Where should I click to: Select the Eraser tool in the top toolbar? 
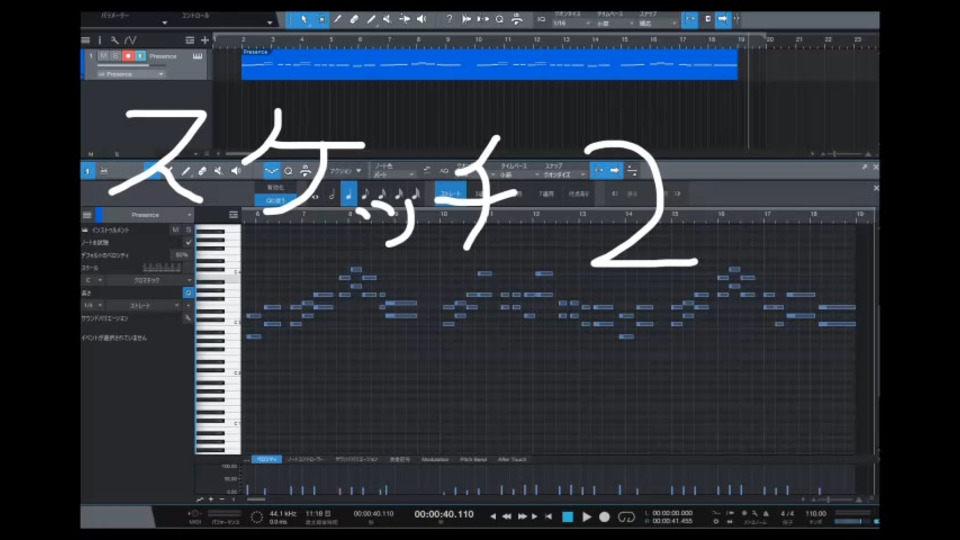pos(354,20)
